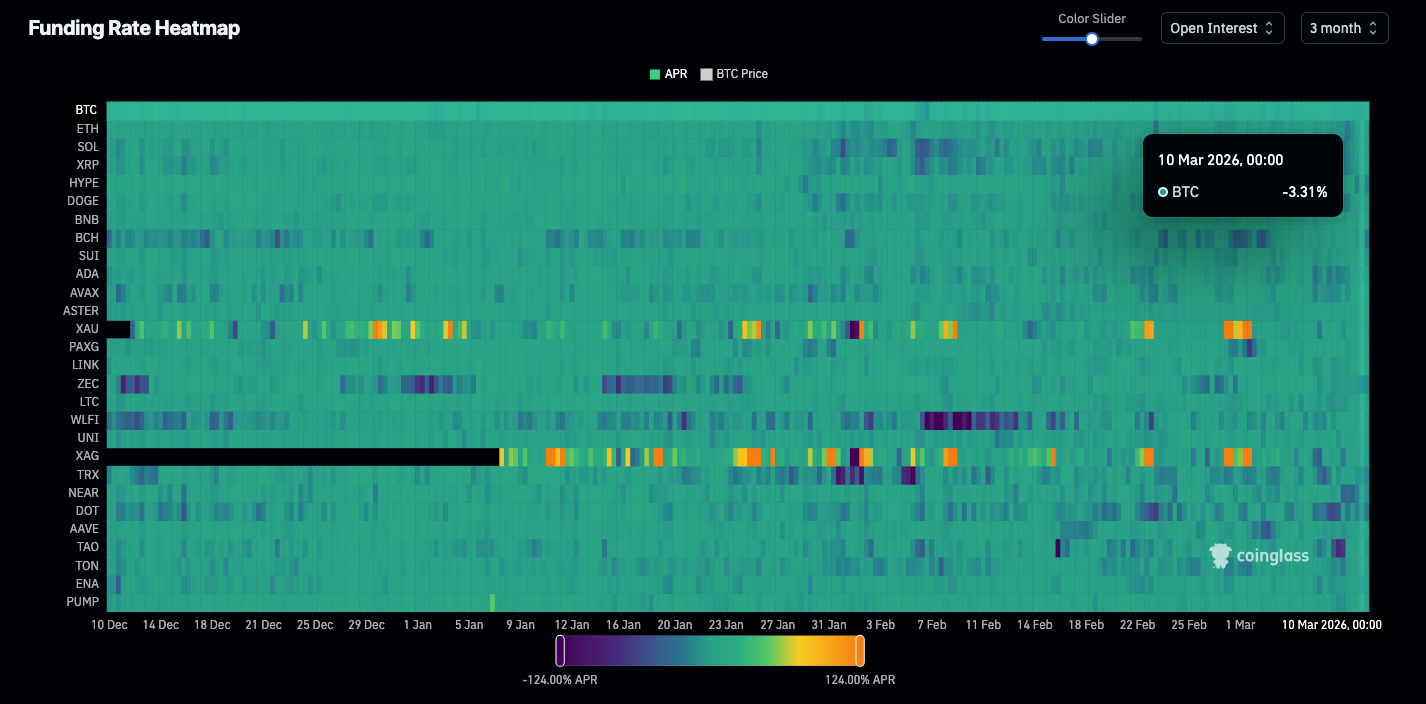This screenshot has height=704, width=1426.
Task: Click the middle of the APR gradient bar
Action: 710,651
